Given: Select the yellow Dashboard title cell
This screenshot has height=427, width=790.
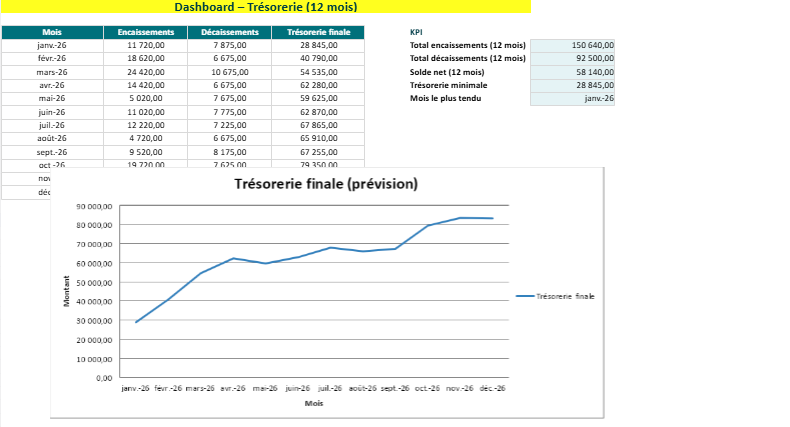Looking at the screenshot, I should (265, 7).
